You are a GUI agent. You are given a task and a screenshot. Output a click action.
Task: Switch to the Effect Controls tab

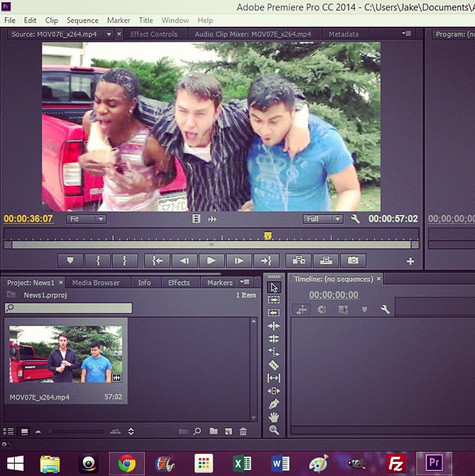pos(154,34)
